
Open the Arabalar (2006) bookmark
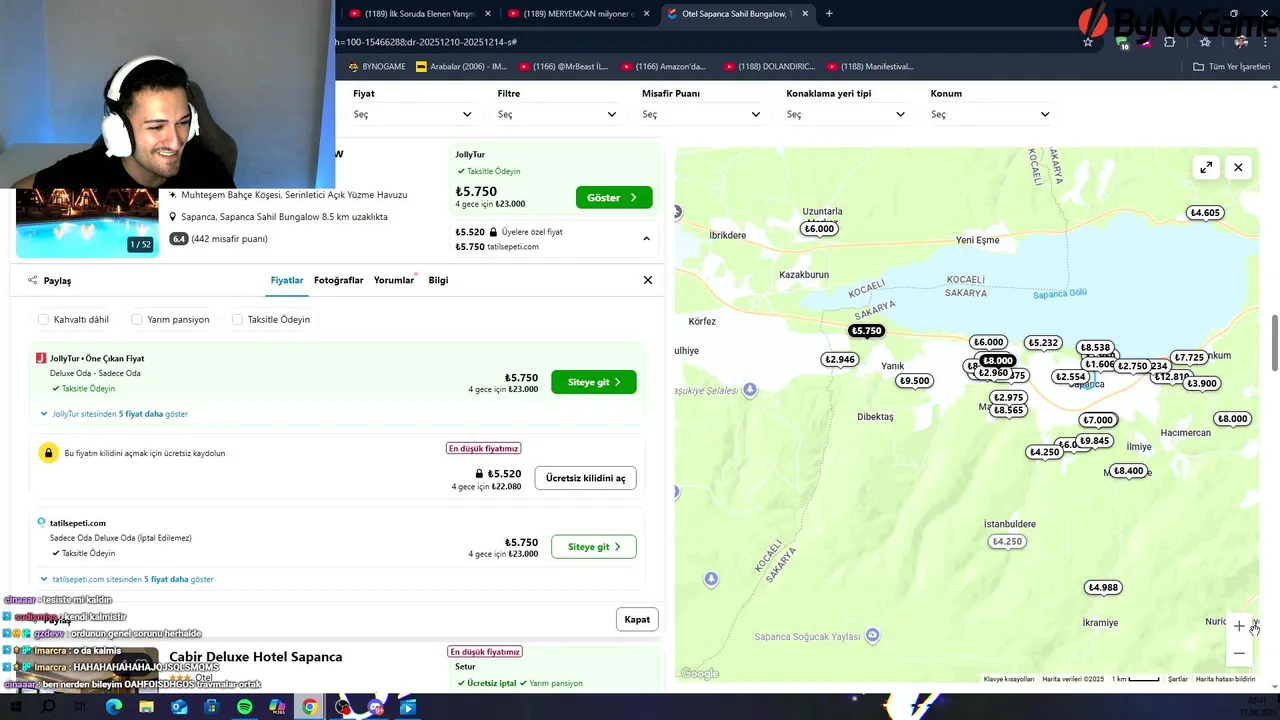click(462, 67)
